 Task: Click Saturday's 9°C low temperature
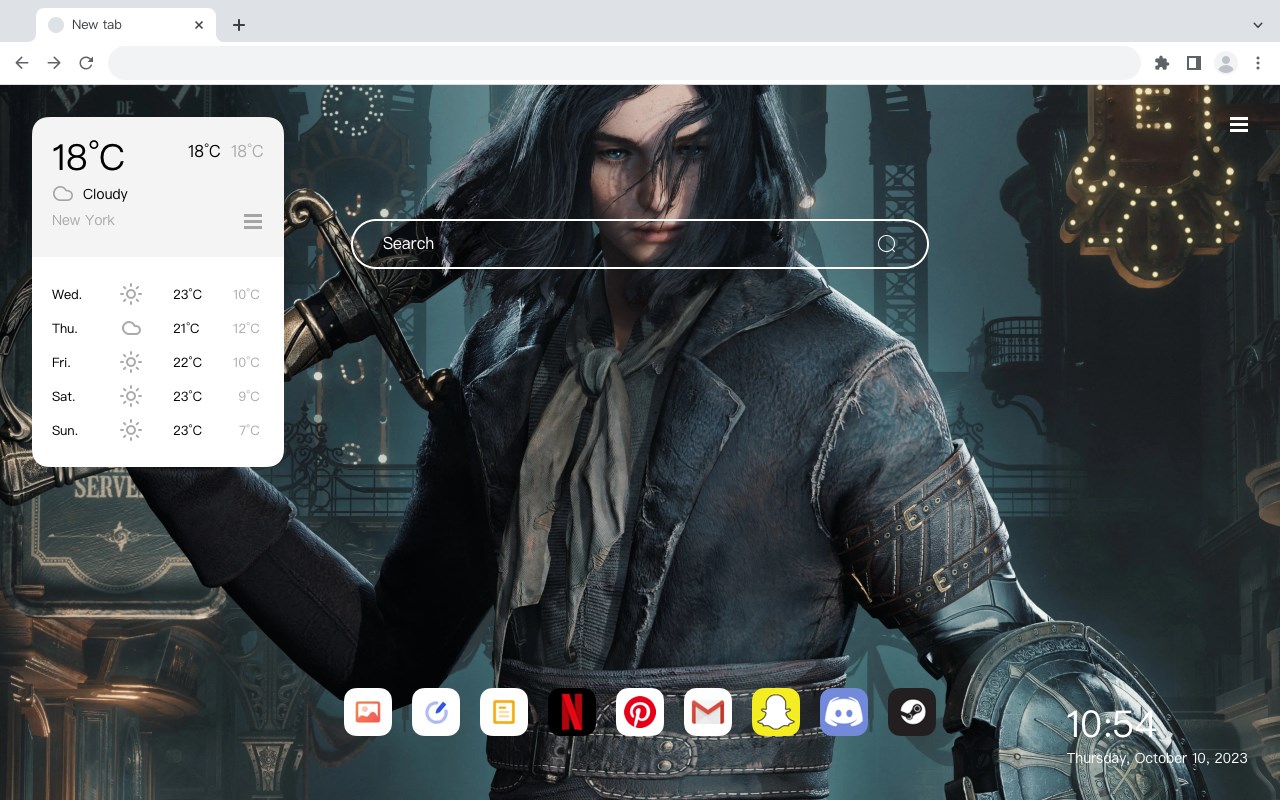point(249,396)
